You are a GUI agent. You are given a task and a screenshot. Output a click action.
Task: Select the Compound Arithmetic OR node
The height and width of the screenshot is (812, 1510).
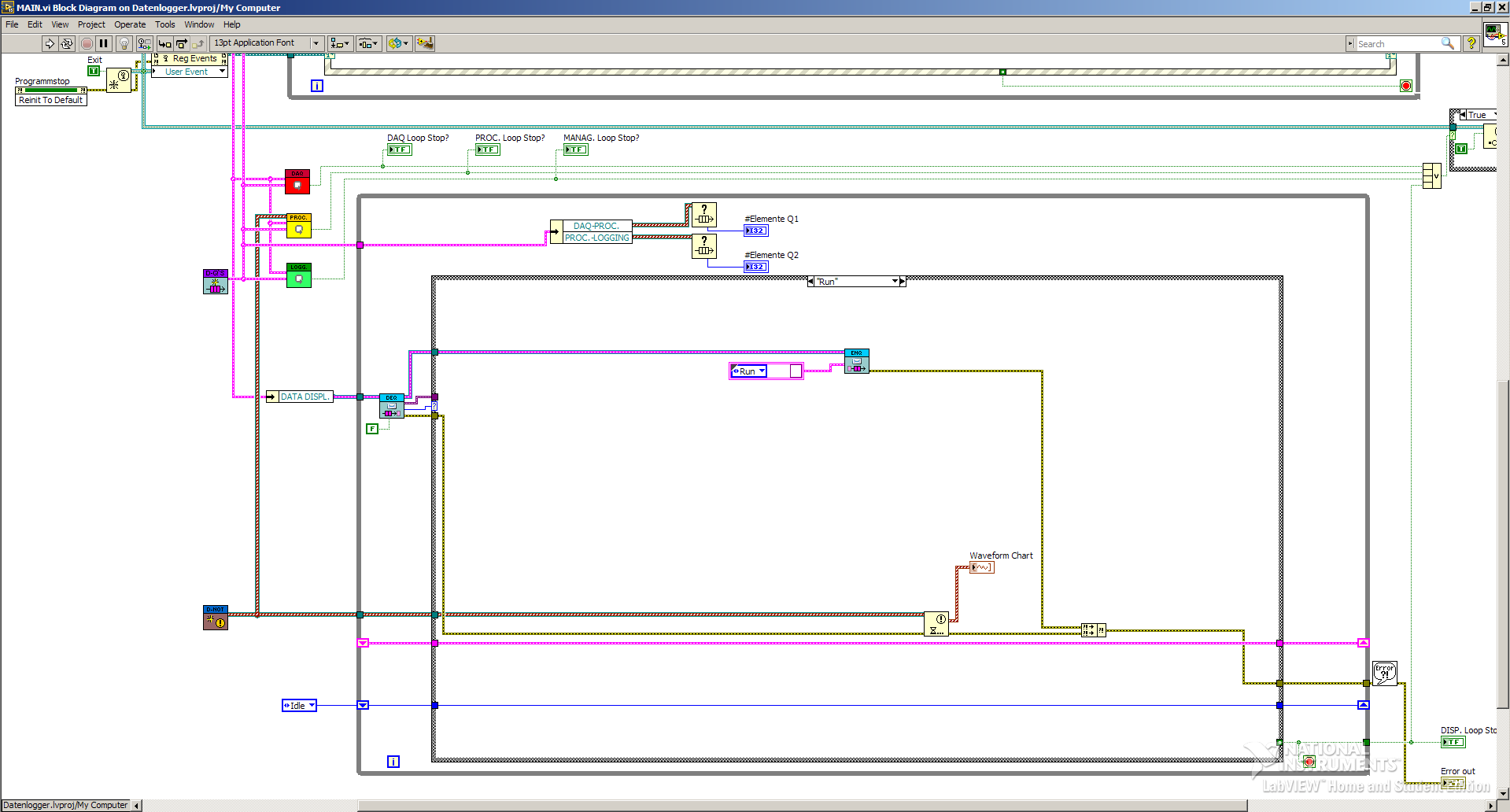(1432, 175)
